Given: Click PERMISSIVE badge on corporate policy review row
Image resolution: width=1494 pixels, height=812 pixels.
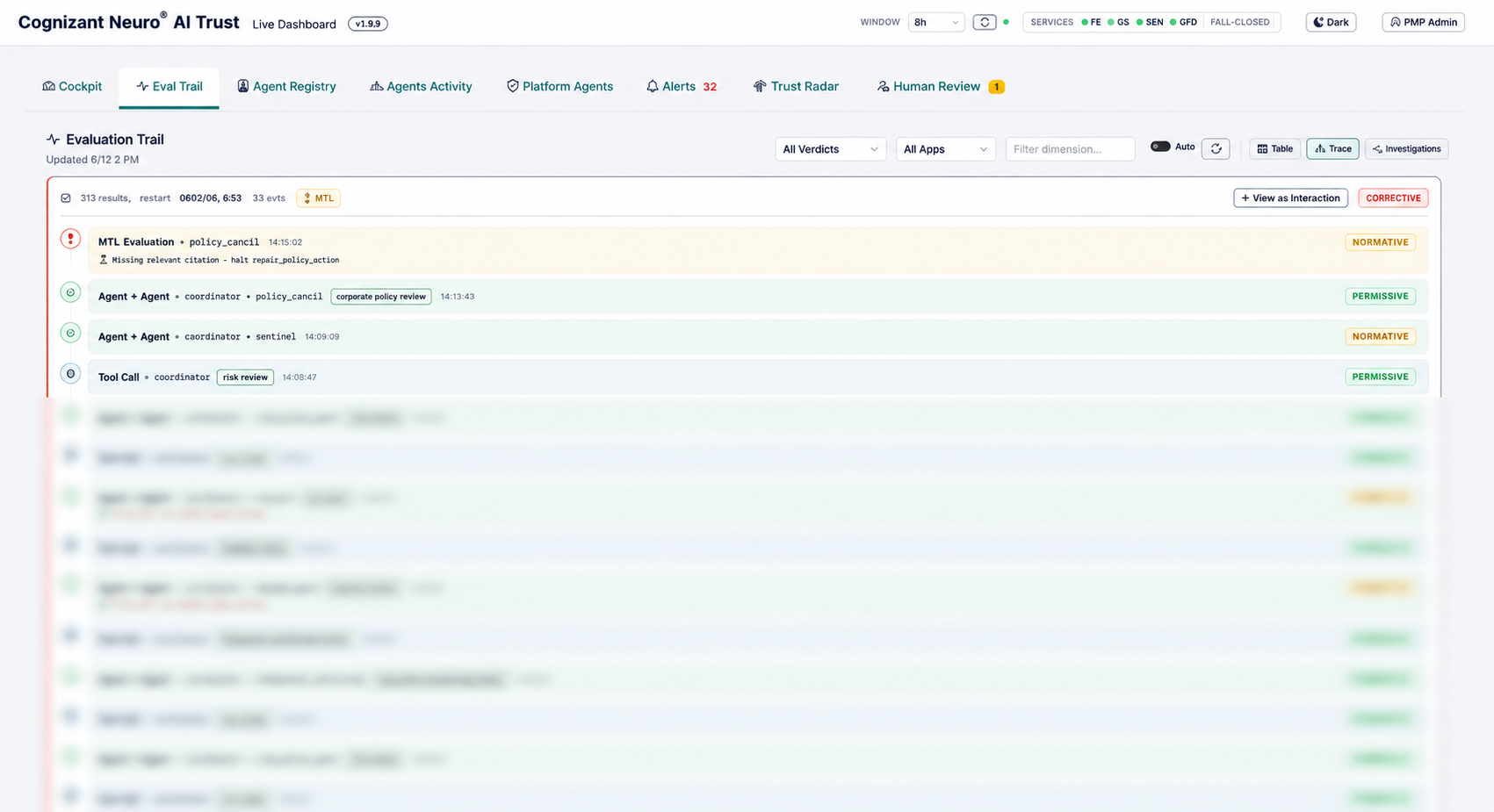Looking at the screenshot, I should coord(1380,297).
